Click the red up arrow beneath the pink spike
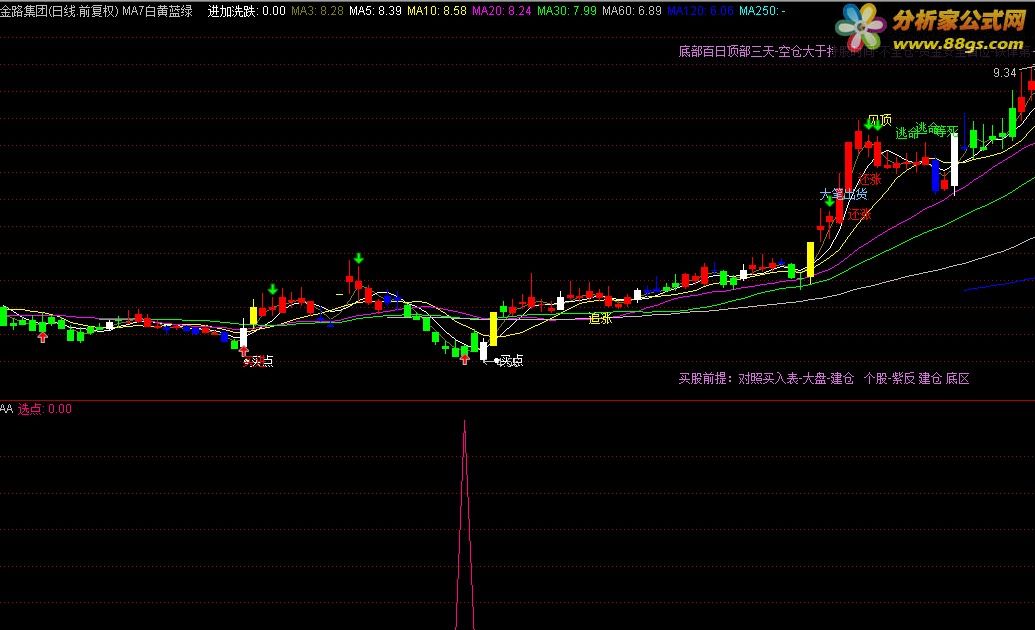 pyautogui.click(x=465, y=359)
